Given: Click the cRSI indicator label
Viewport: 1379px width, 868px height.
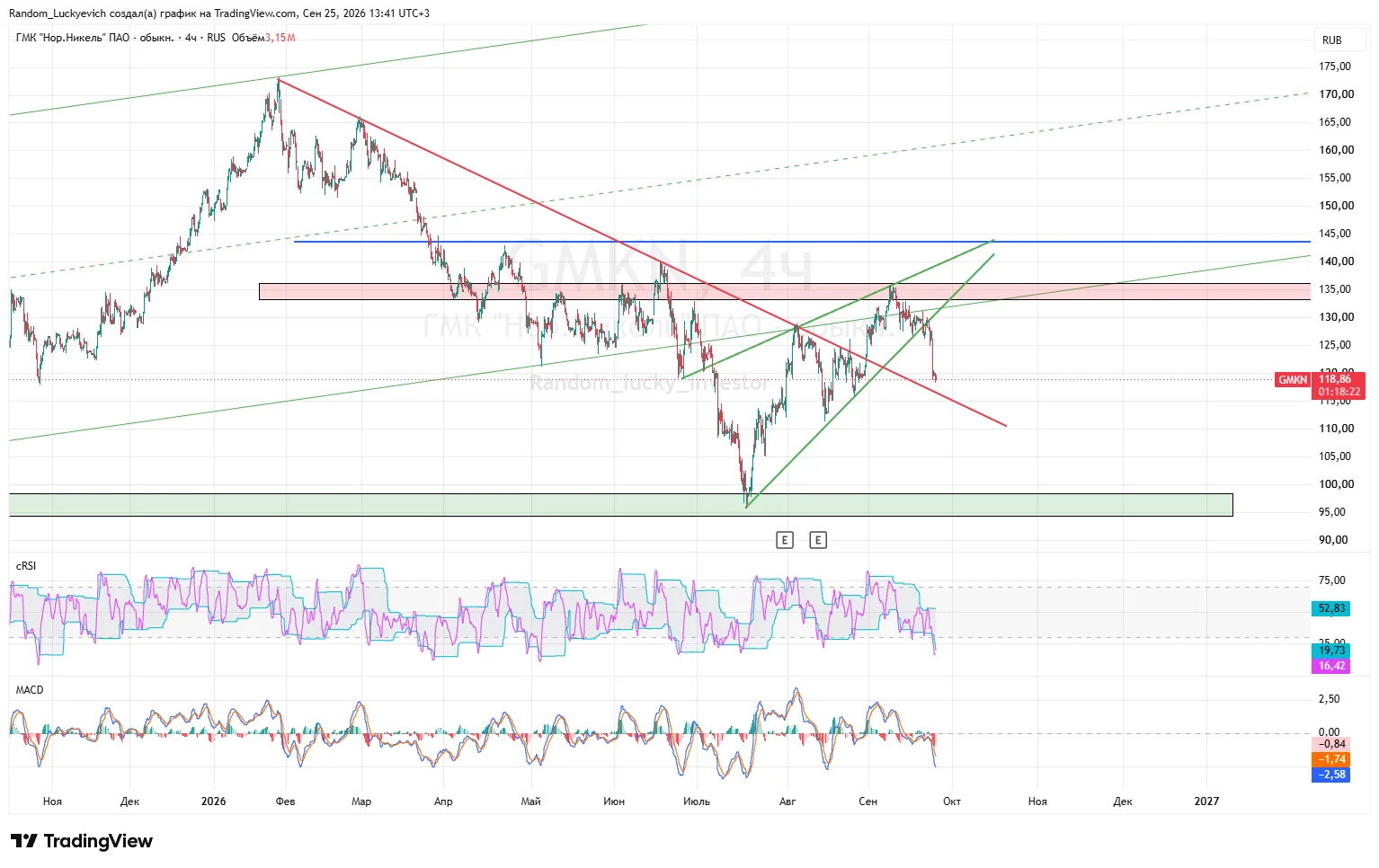Looking at the screenshot, I should click(26, 566).
